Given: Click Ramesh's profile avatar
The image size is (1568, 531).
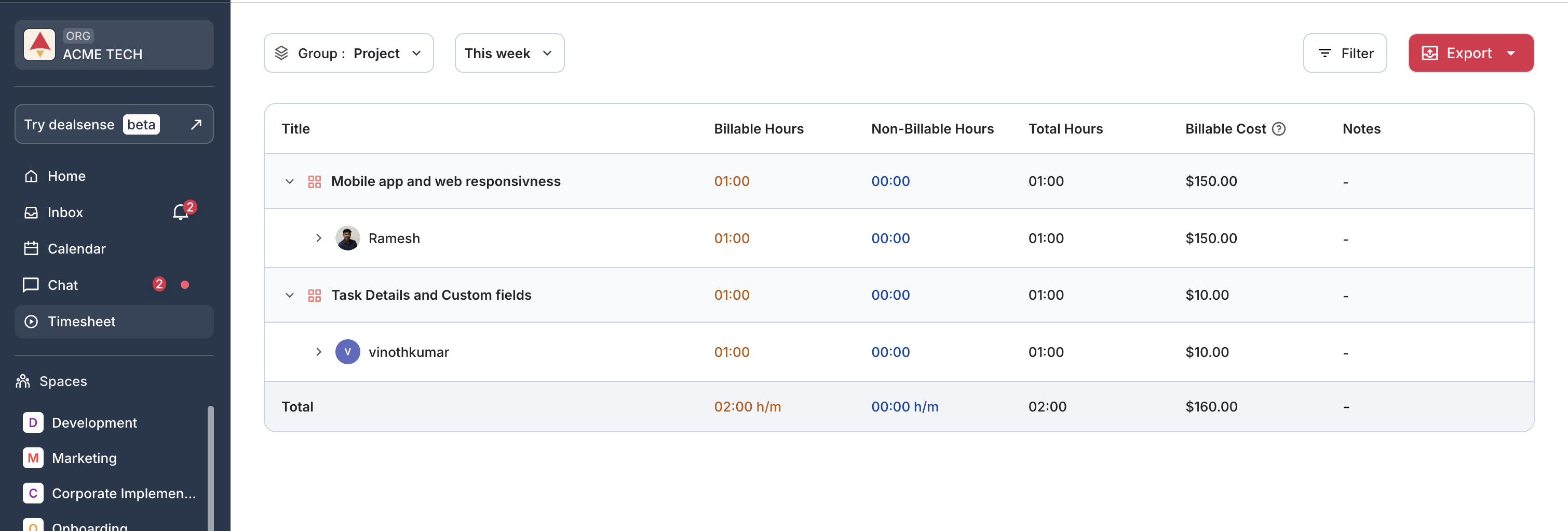Looking at the screenshot, I should (347, 238).
